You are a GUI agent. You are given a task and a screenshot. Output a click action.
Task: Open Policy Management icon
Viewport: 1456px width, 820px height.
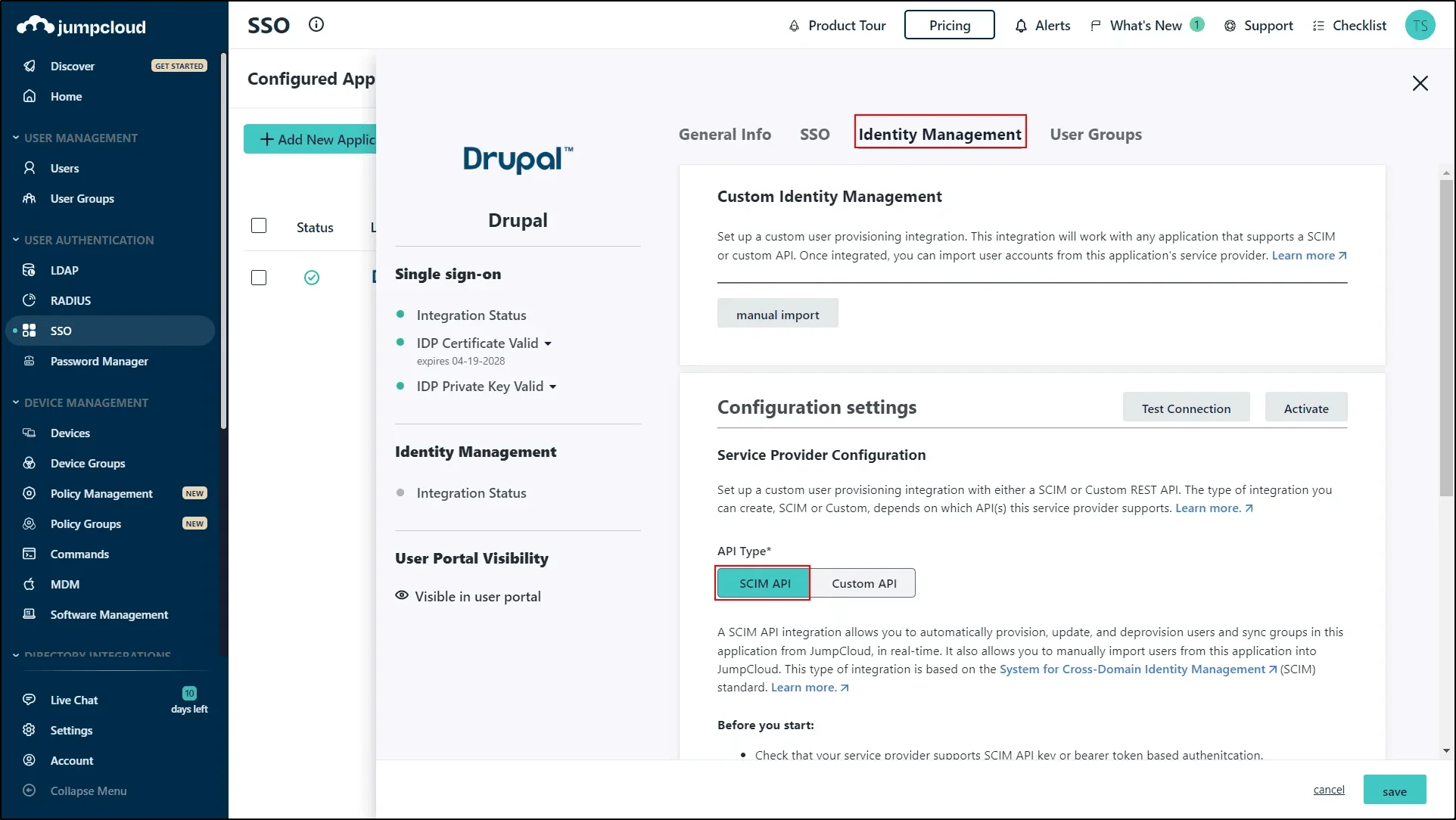tap(30, 493)
